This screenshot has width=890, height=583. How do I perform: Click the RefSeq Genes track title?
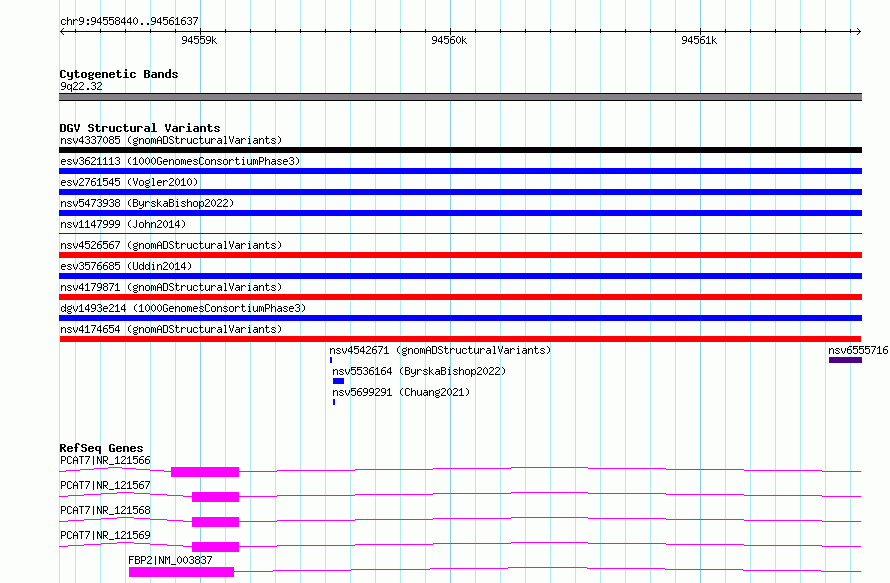101,448
